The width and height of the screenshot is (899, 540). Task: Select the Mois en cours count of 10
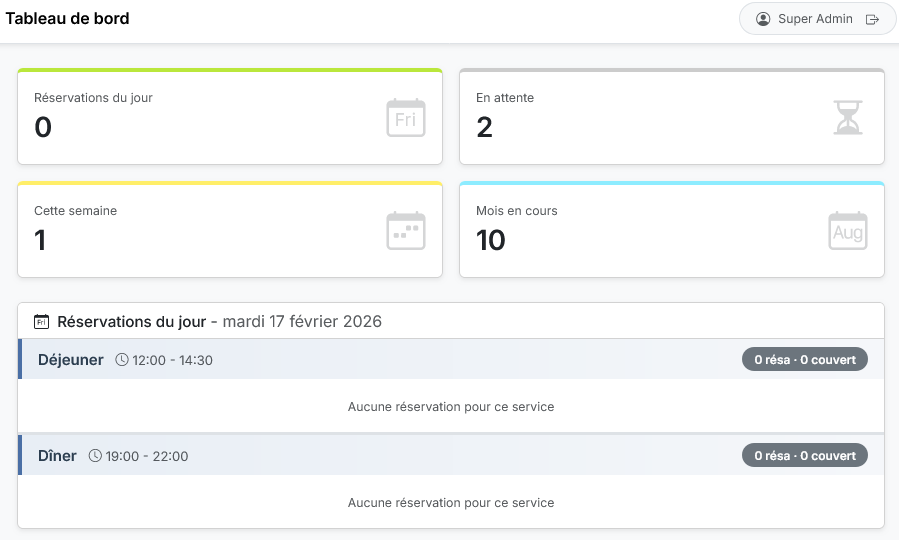(490, 240)
